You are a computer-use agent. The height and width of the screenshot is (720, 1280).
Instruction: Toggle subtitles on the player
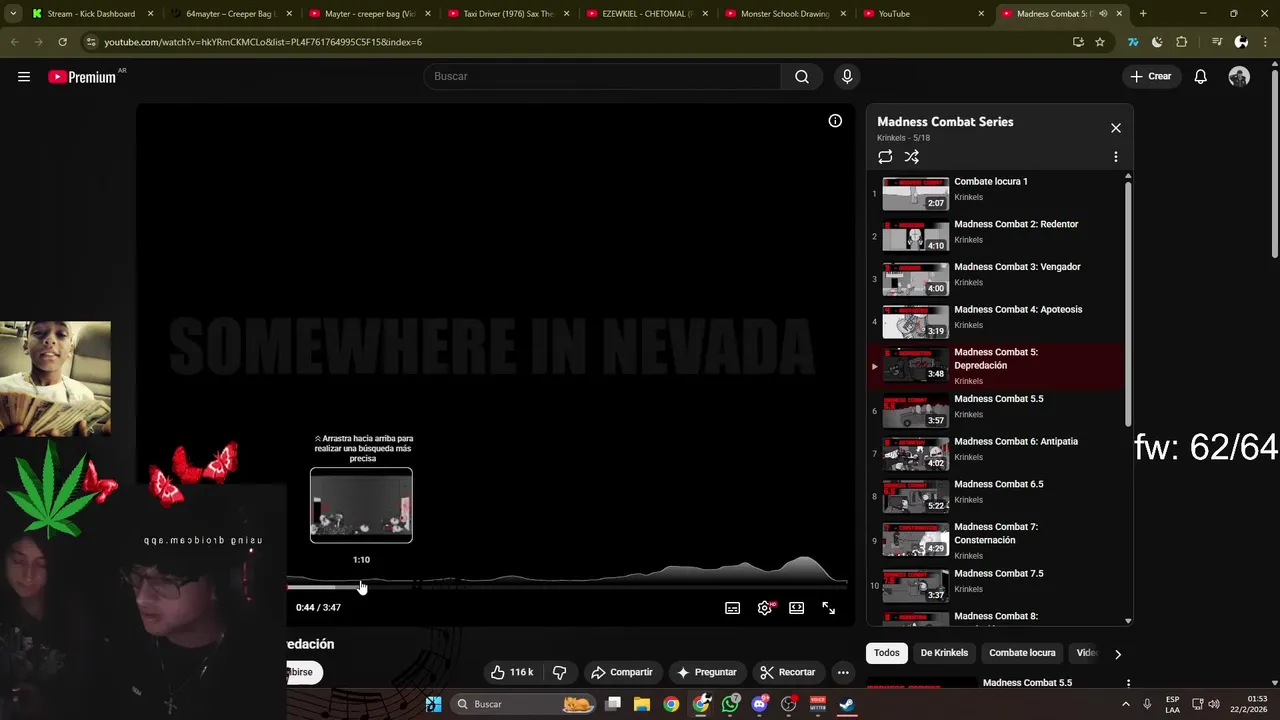point(733,608)
